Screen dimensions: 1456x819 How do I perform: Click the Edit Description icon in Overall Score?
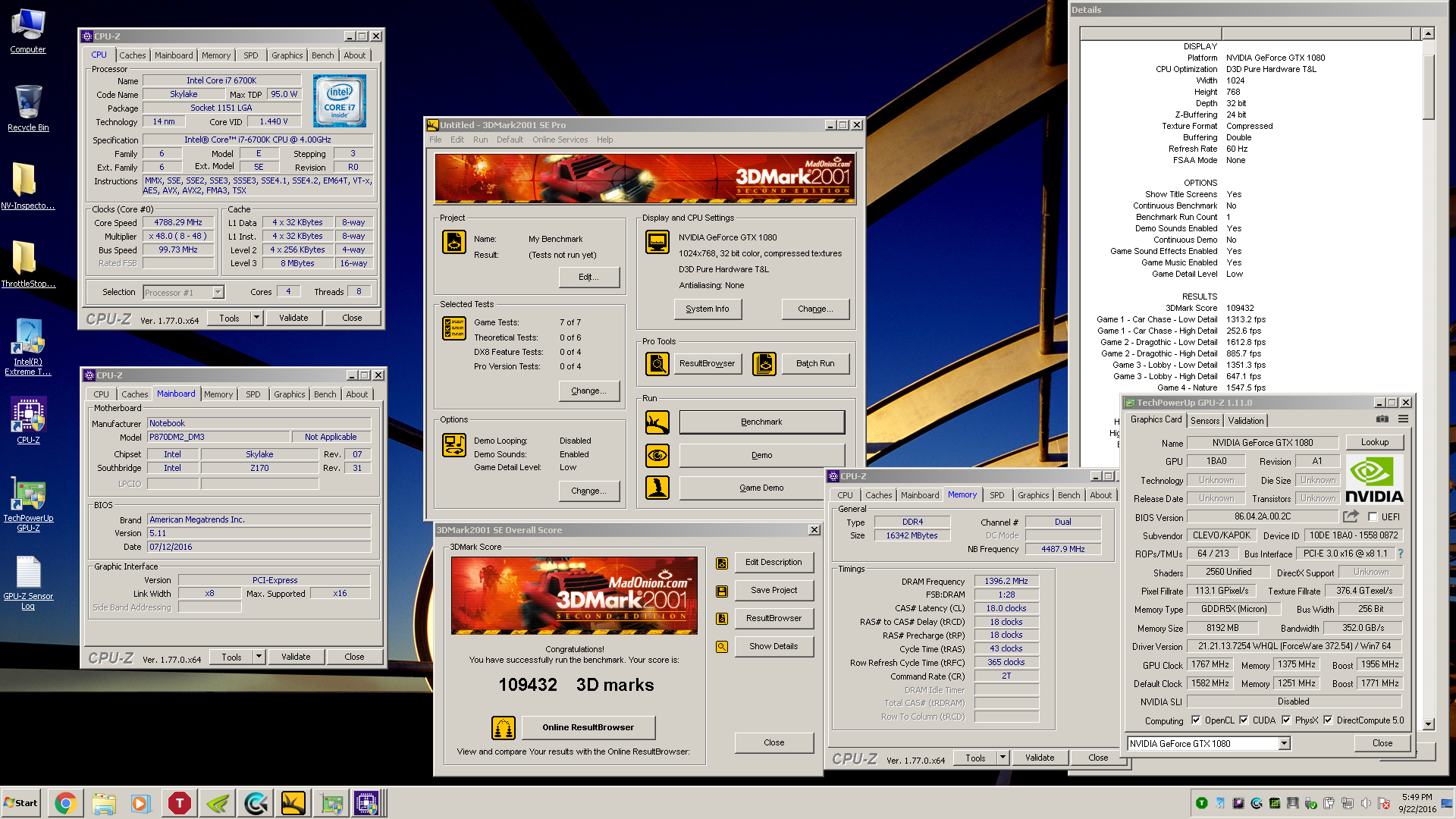tap(722, 563)
